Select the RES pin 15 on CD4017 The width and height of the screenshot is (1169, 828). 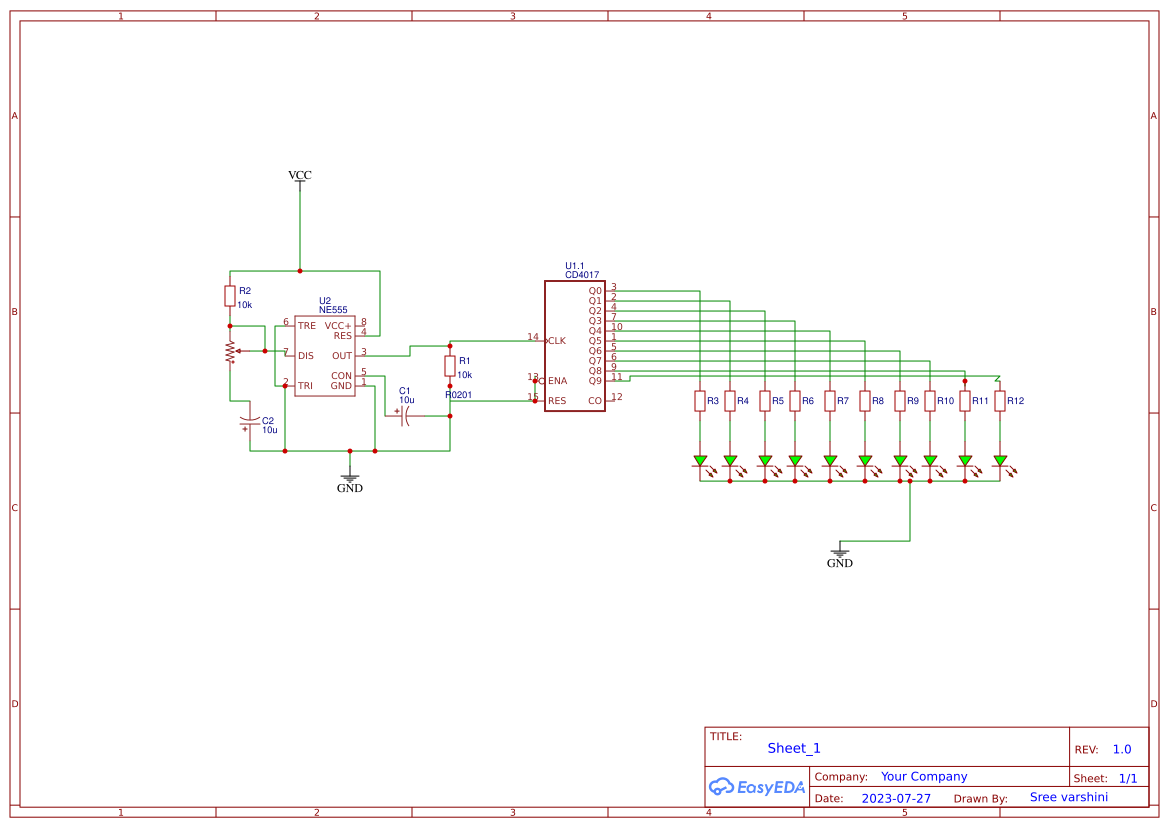coord(551,397)
